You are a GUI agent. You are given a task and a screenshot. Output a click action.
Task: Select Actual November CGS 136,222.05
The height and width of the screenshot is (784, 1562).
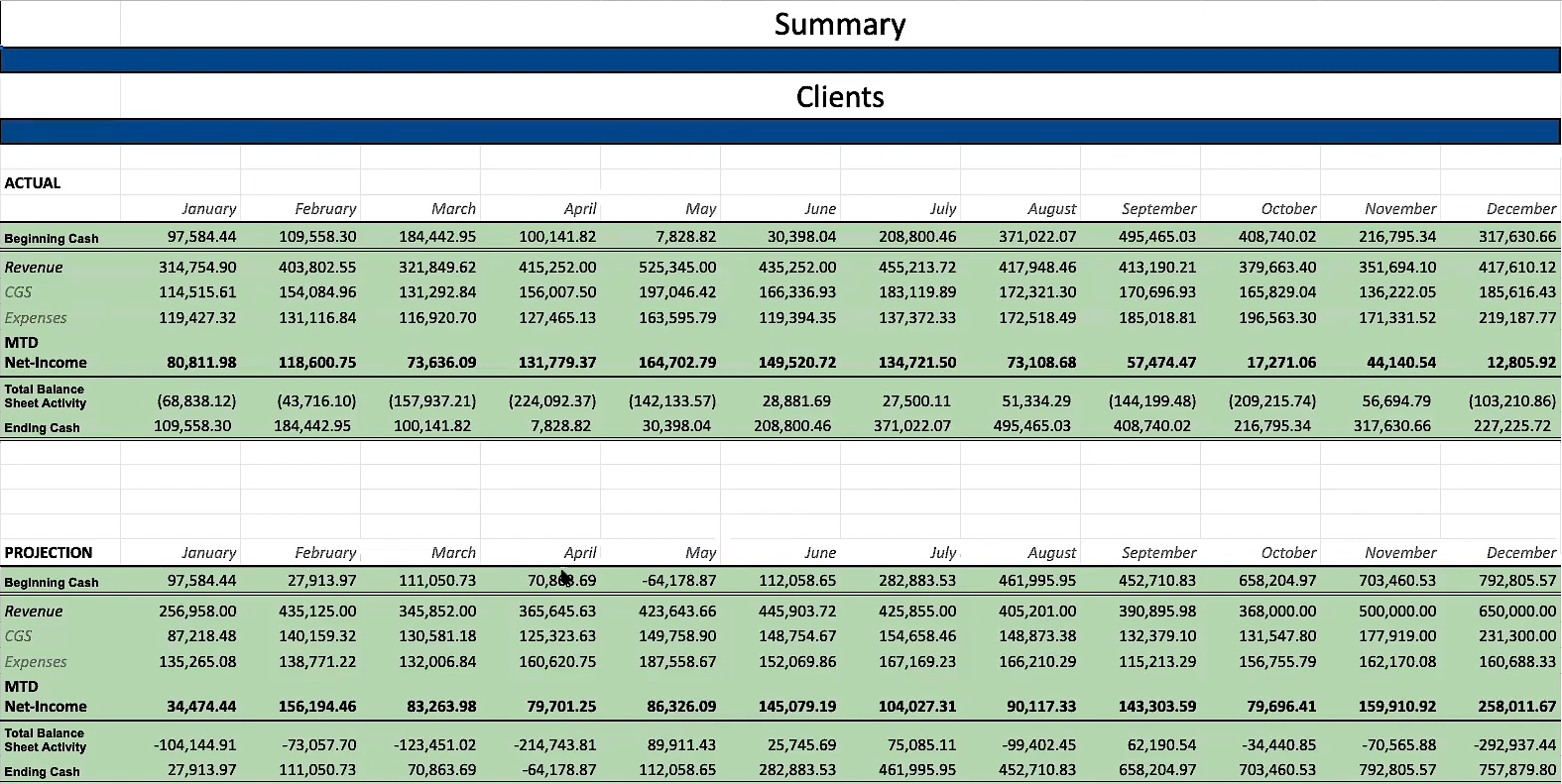(1397, 292)
